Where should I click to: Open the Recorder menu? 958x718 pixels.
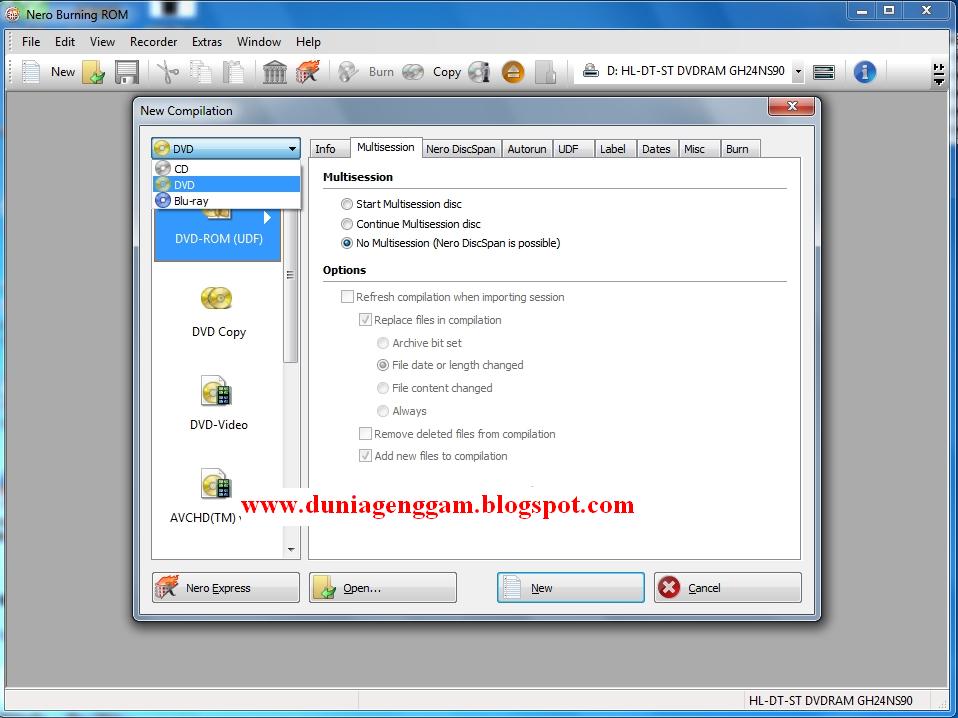[x=153, y=42]
